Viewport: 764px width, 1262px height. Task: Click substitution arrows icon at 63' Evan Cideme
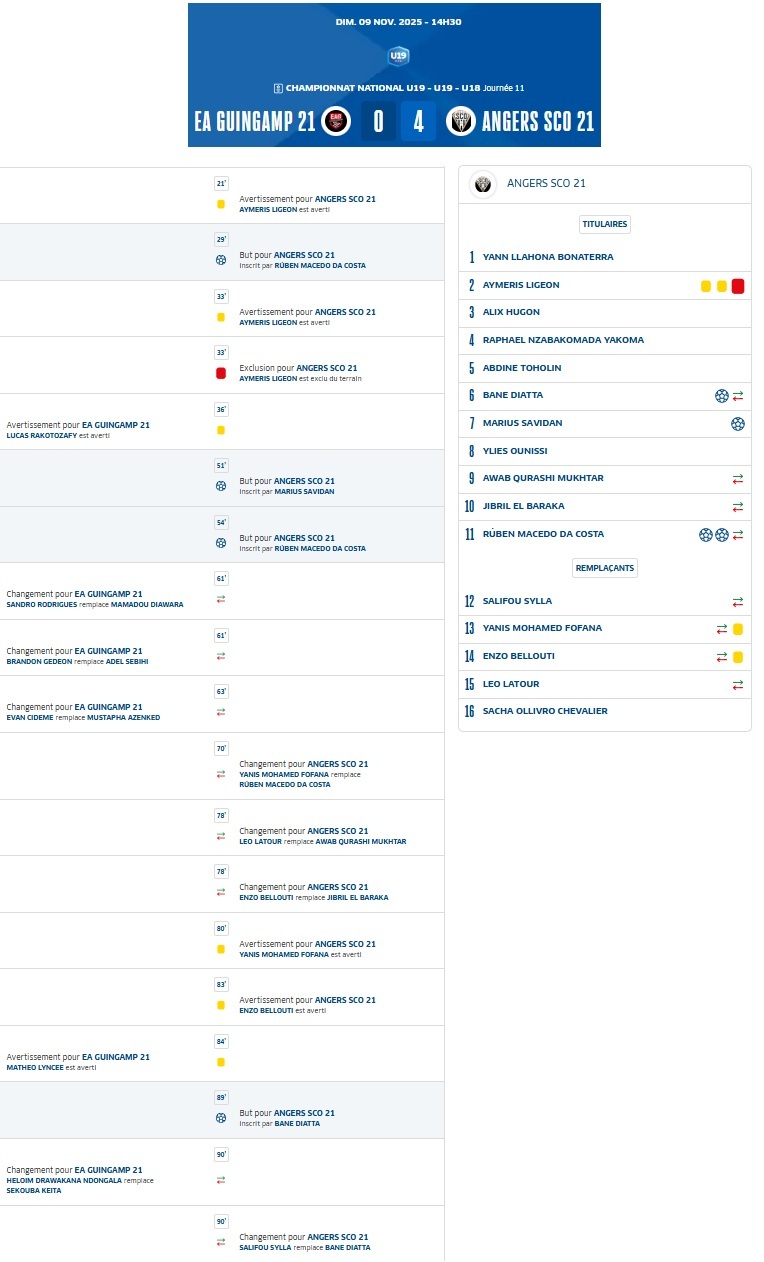point(221,712)
